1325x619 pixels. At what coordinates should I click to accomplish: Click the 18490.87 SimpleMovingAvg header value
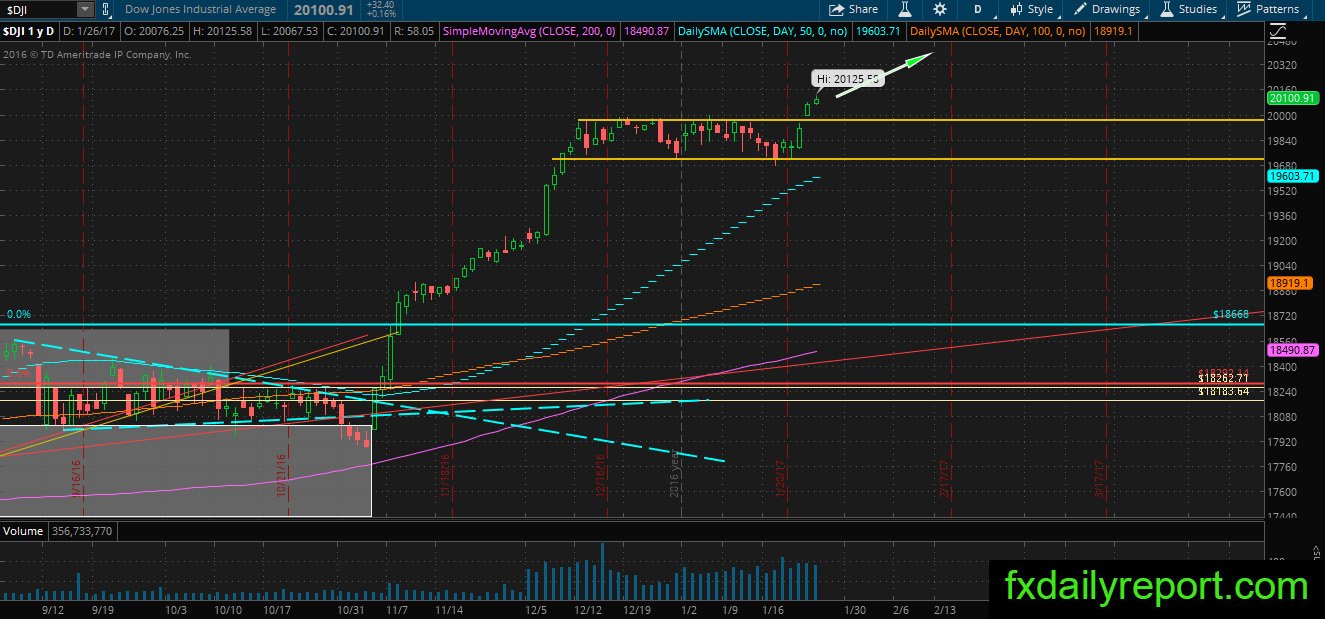click(646, 32)
